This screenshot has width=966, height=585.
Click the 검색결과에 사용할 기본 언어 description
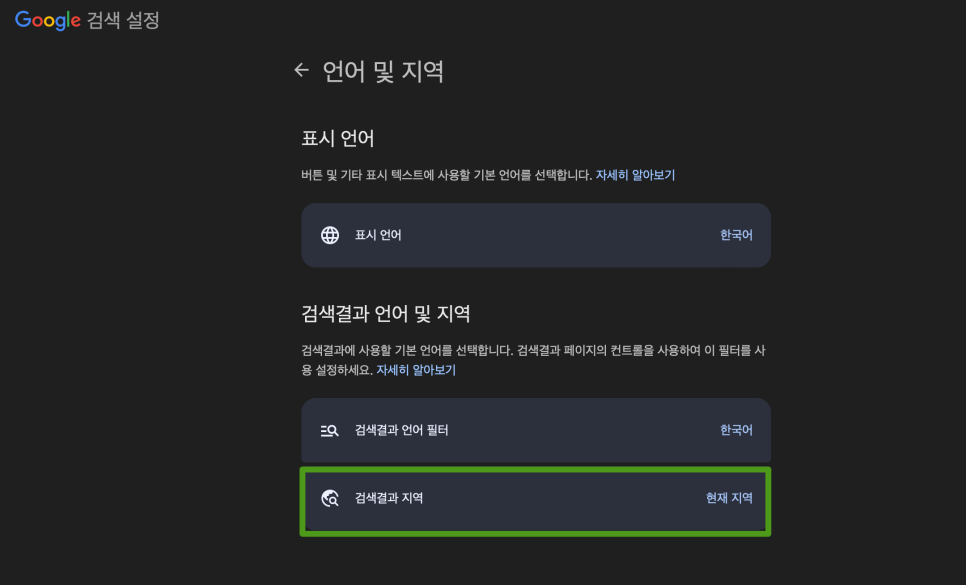click(534, 360)
